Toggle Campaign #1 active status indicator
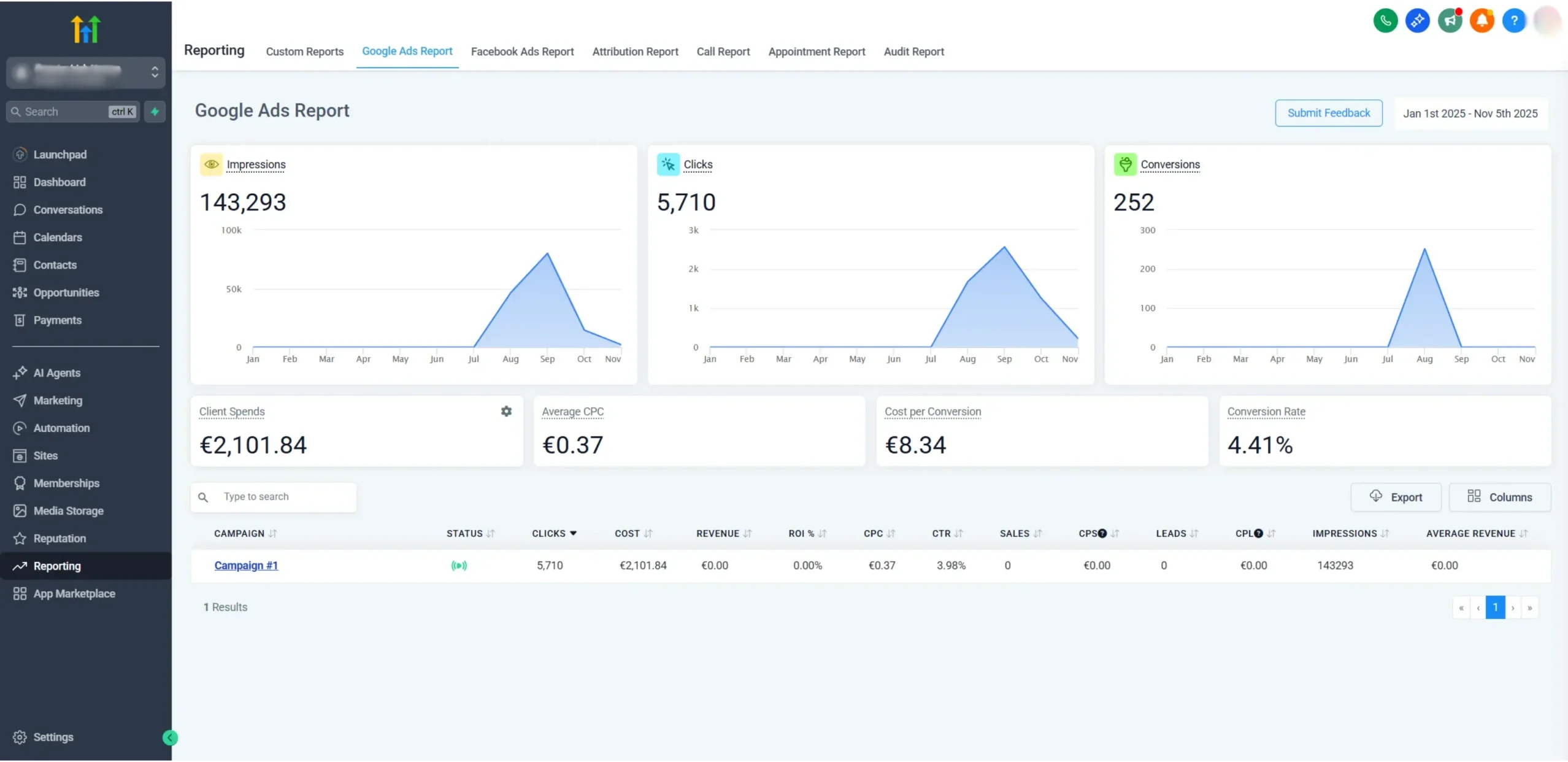The height and width of the screenshot is (762, 1568). pos(459,566)
